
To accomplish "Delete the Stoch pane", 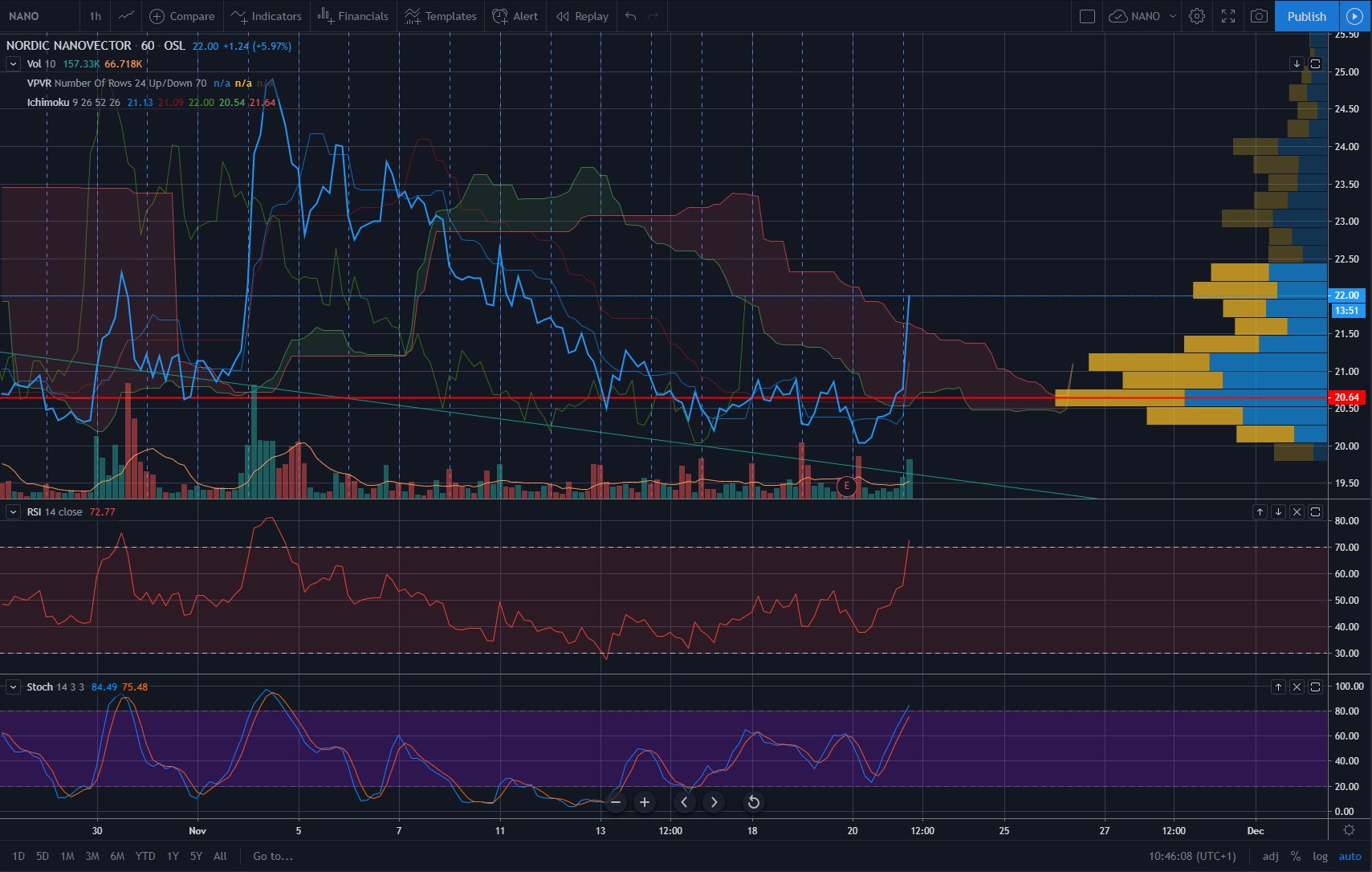I will point(1297,687).
